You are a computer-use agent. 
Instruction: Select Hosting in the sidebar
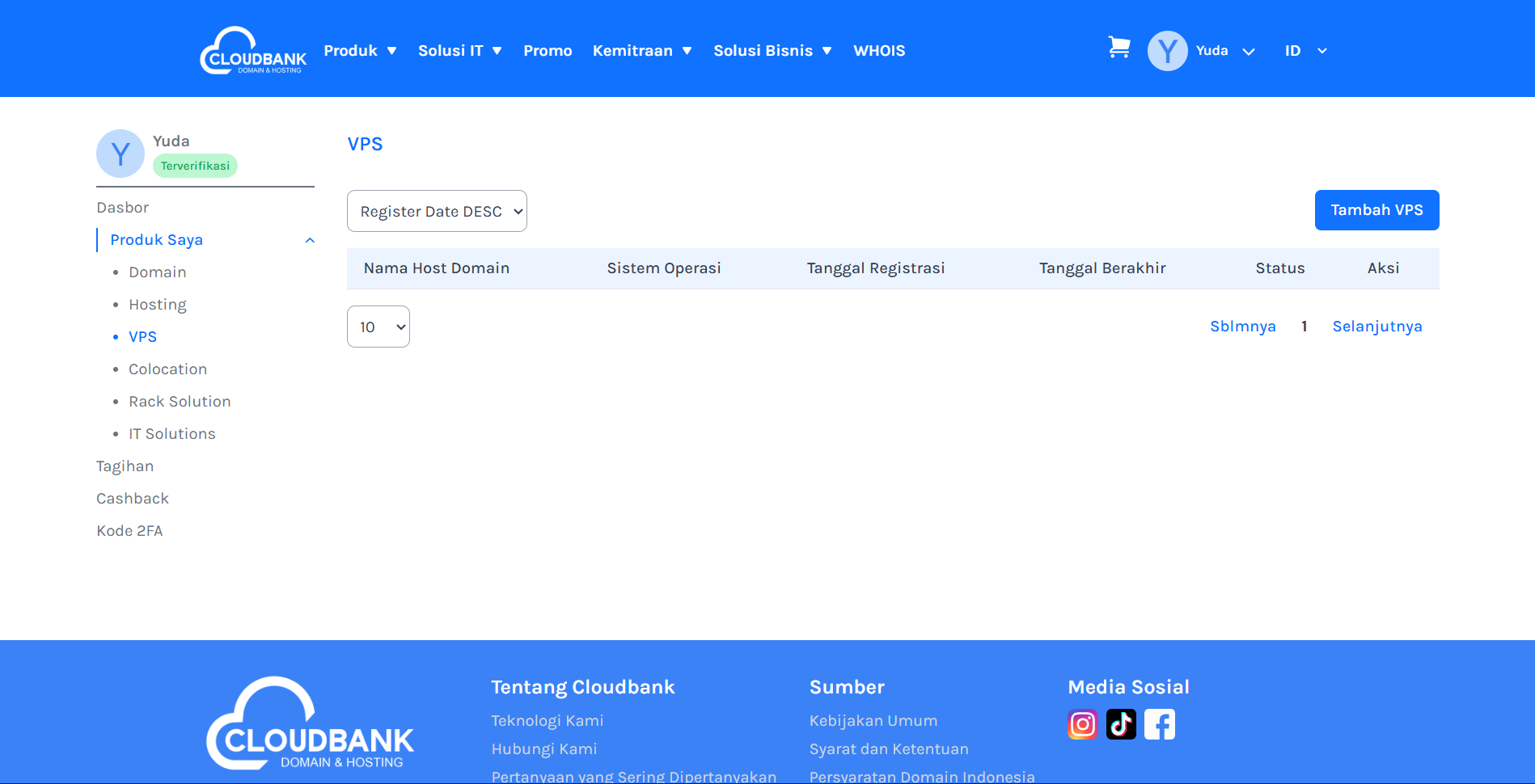[x=158, y=305]
